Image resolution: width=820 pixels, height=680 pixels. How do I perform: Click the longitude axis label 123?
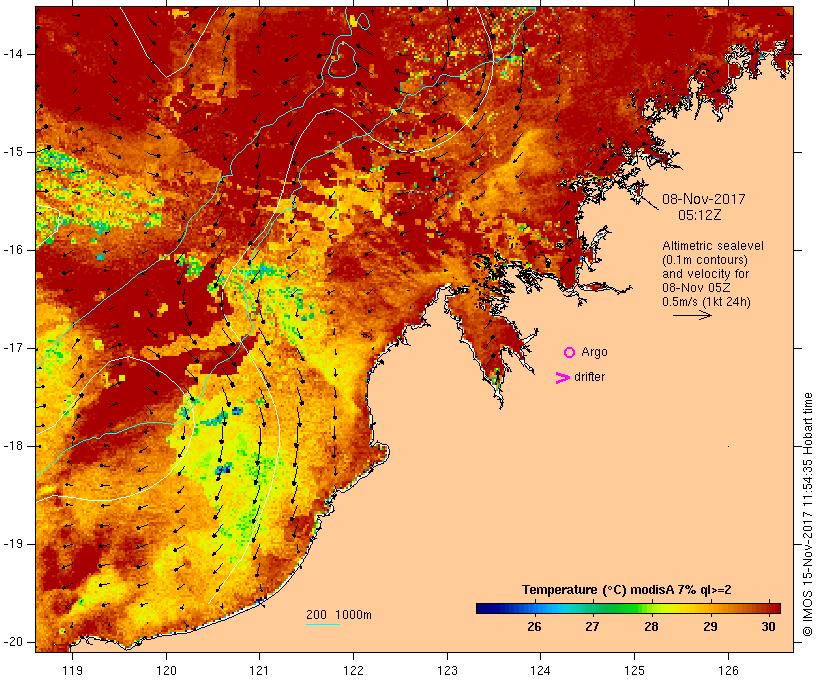click(x=447, y=671)
